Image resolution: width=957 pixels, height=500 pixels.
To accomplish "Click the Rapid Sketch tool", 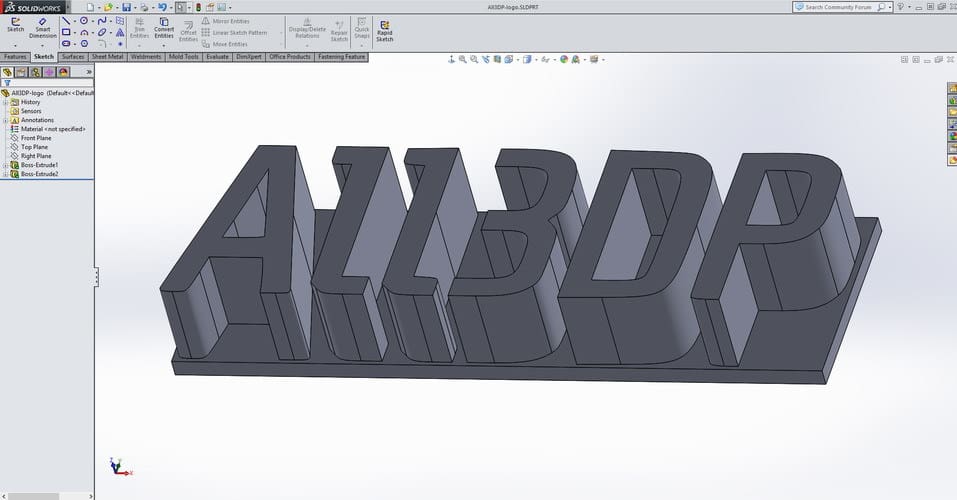I will point(385,31).
